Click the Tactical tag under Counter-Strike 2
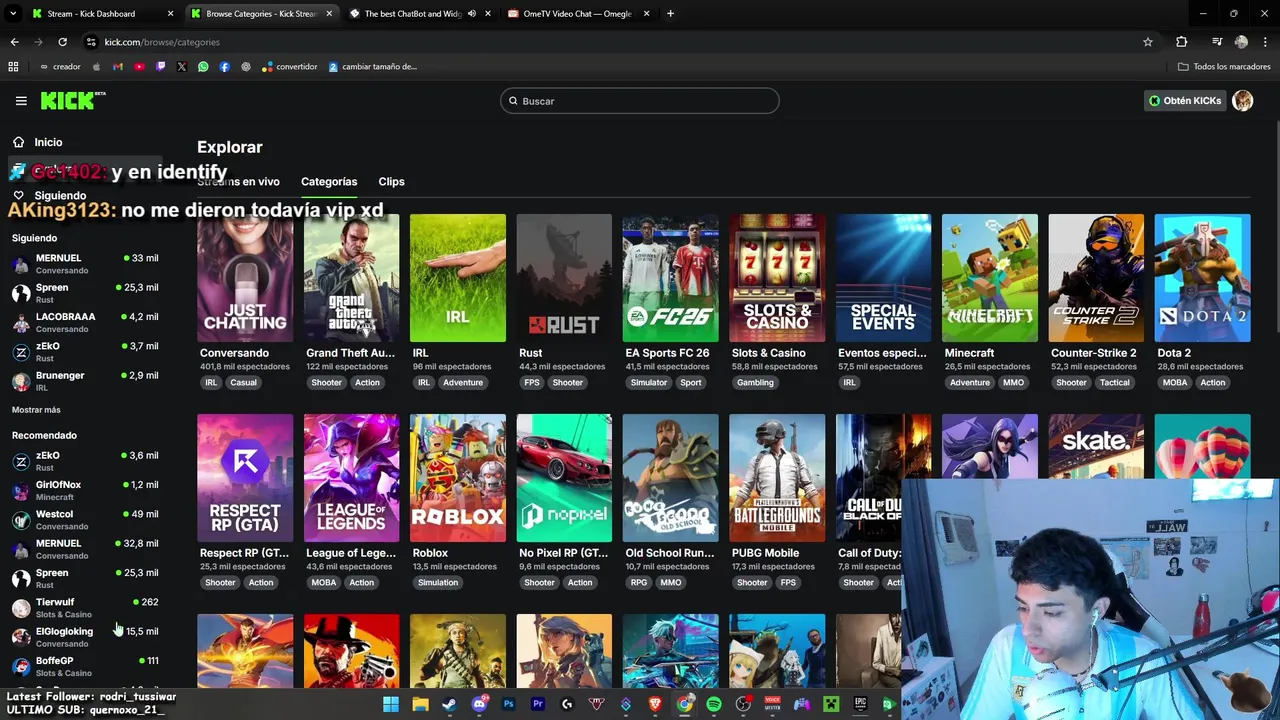 point(1114,382)
